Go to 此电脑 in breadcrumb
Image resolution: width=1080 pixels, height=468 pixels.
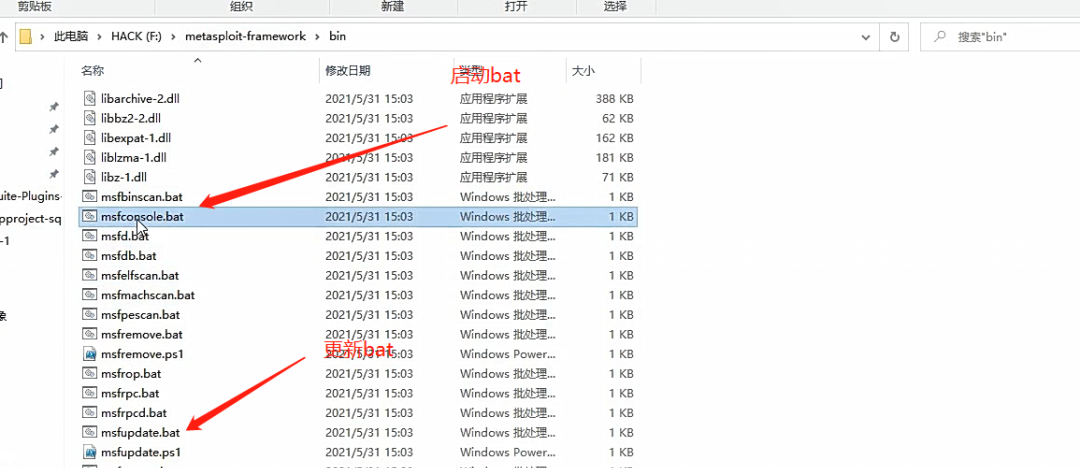(72, 37)
